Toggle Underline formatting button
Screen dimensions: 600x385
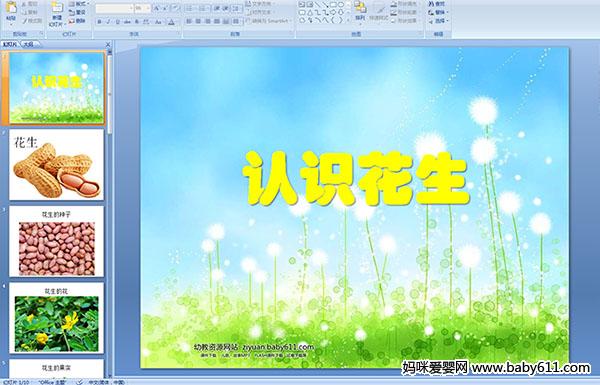point(117,22)
